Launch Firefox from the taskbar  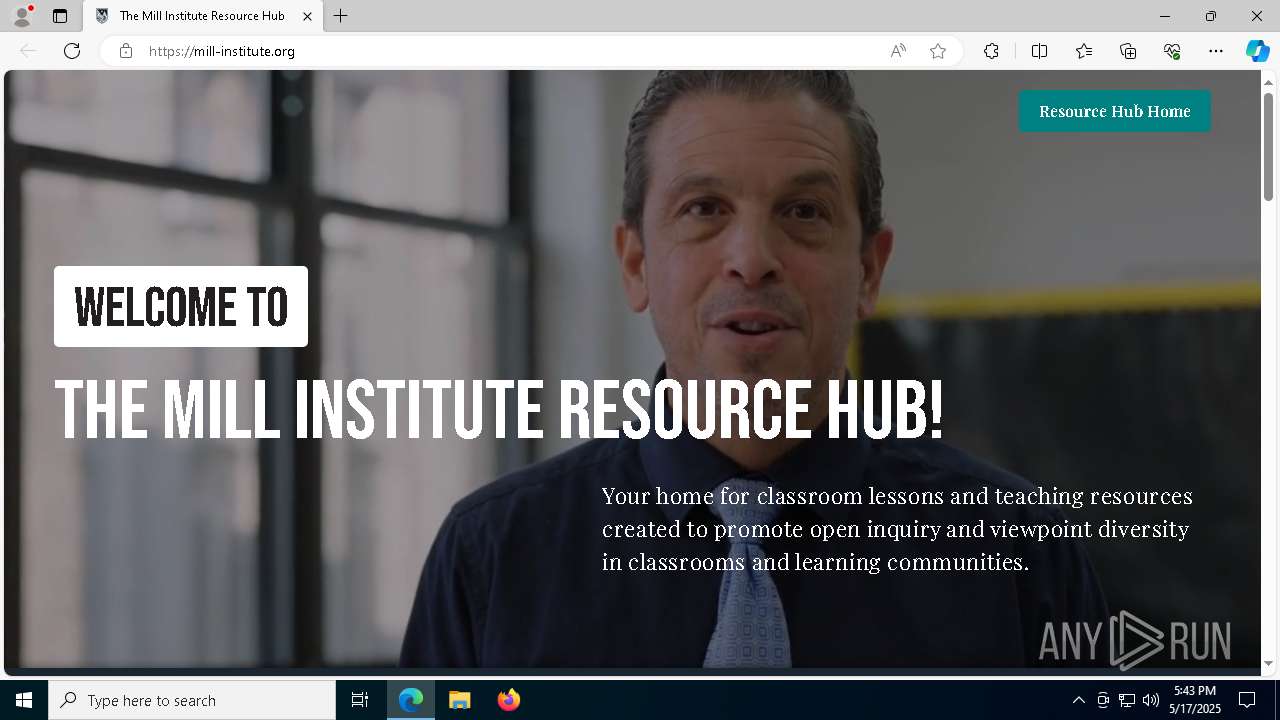click(x=509, y=700)
